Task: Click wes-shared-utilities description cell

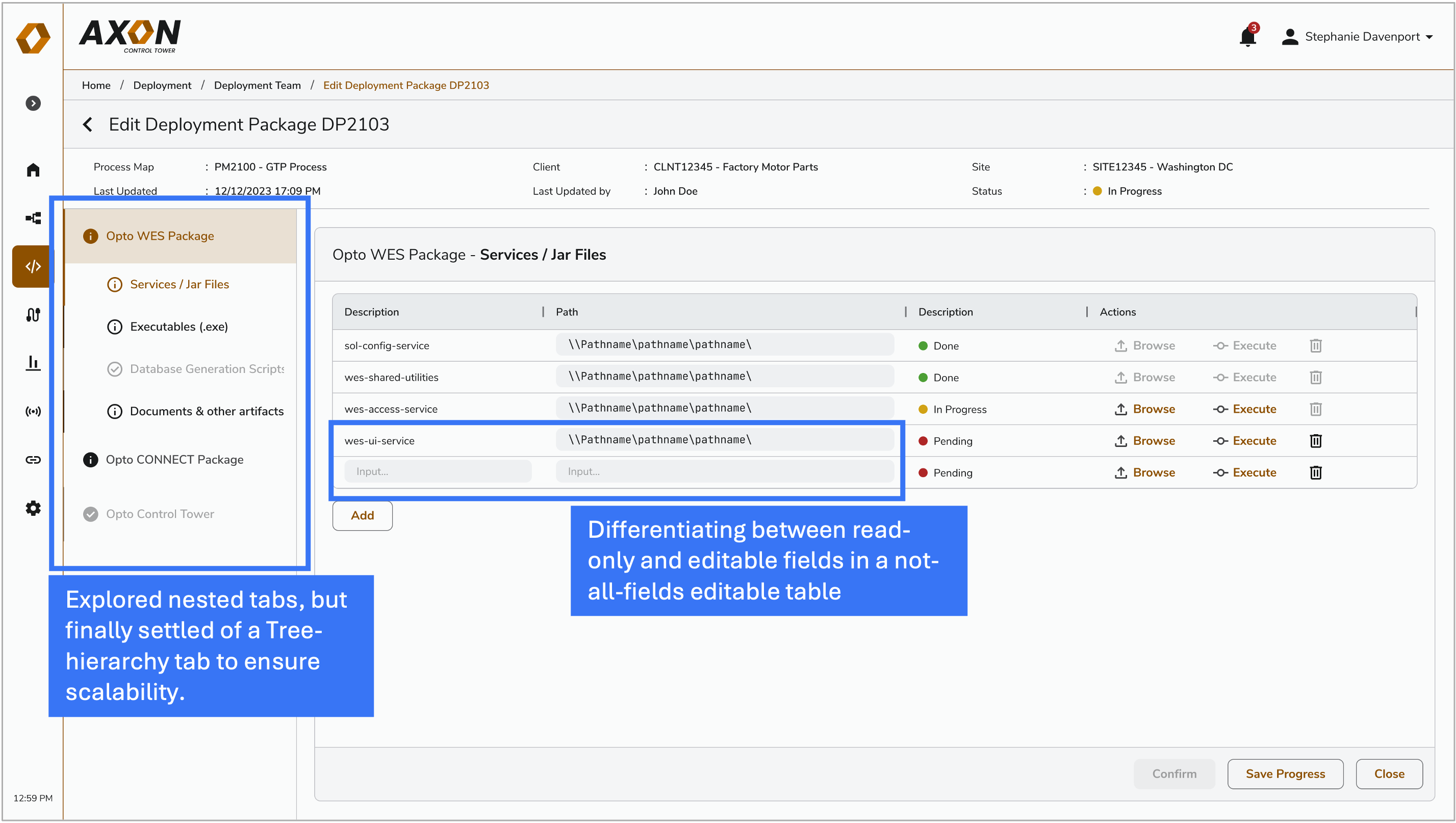Action: 391,377
